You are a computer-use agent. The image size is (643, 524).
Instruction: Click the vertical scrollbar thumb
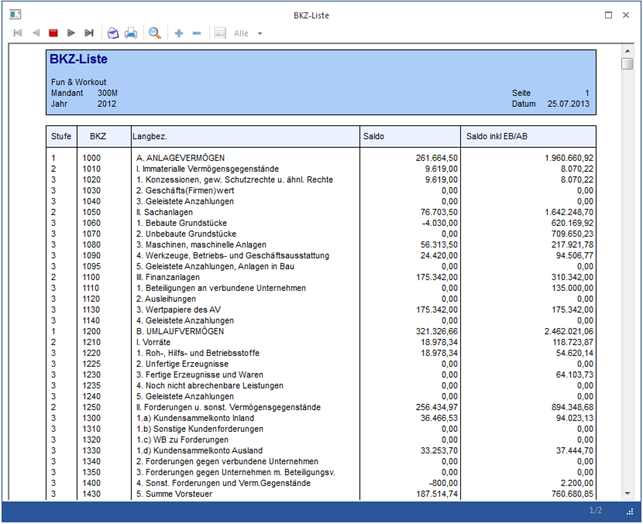(627, 64)
